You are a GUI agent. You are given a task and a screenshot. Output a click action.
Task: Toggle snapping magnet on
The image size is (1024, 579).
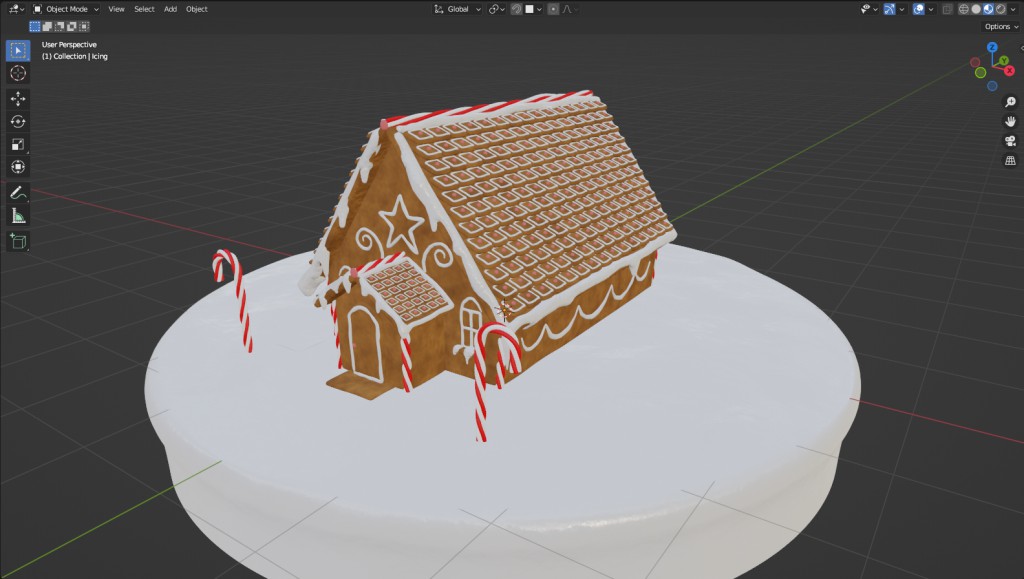pyautogui.click(x=516, y=9)
